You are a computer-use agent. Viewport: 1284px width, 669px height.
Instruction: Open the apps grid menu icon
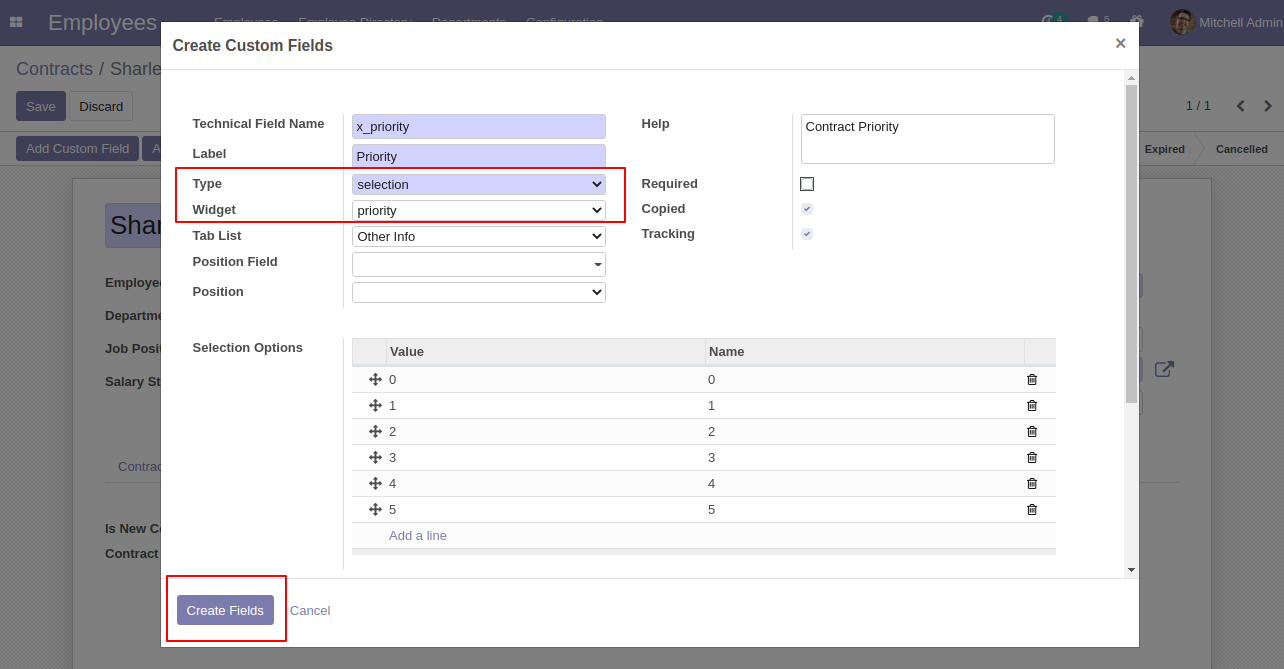click(x=16, y=22)
